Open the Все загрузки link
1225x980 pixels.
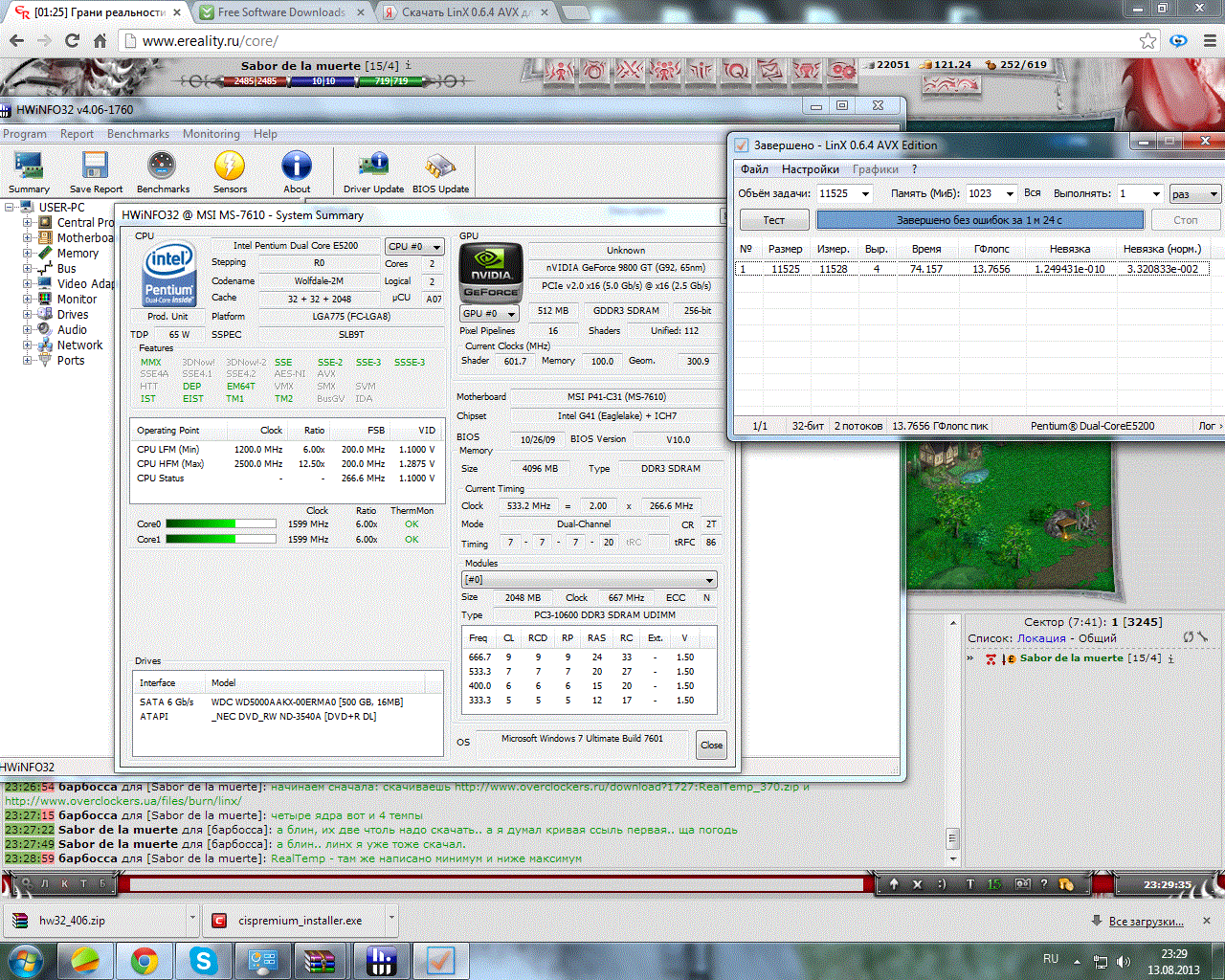point(1146,921)
